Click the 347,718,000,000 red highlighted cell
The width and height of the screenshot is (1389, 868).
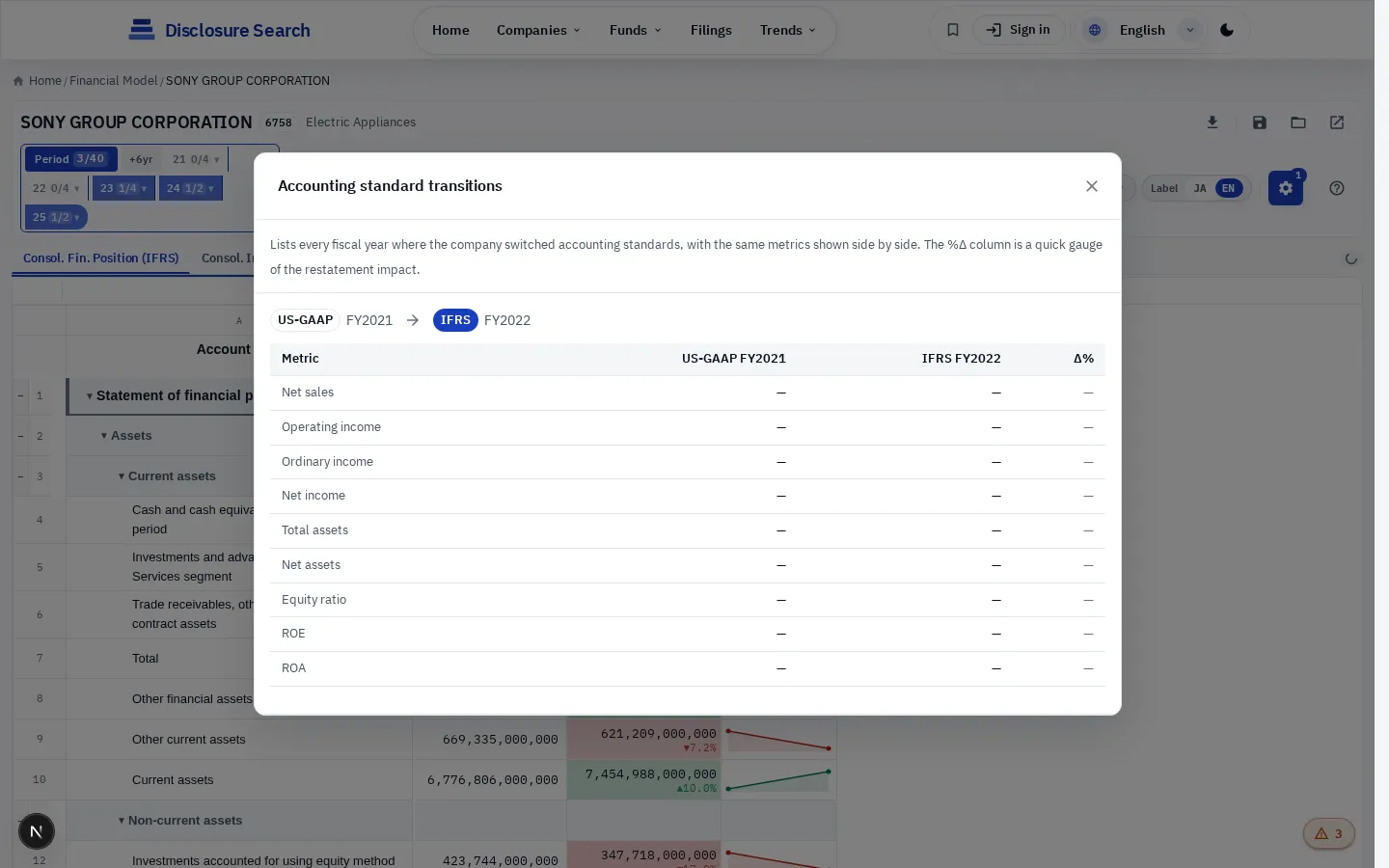click(644, 854)
